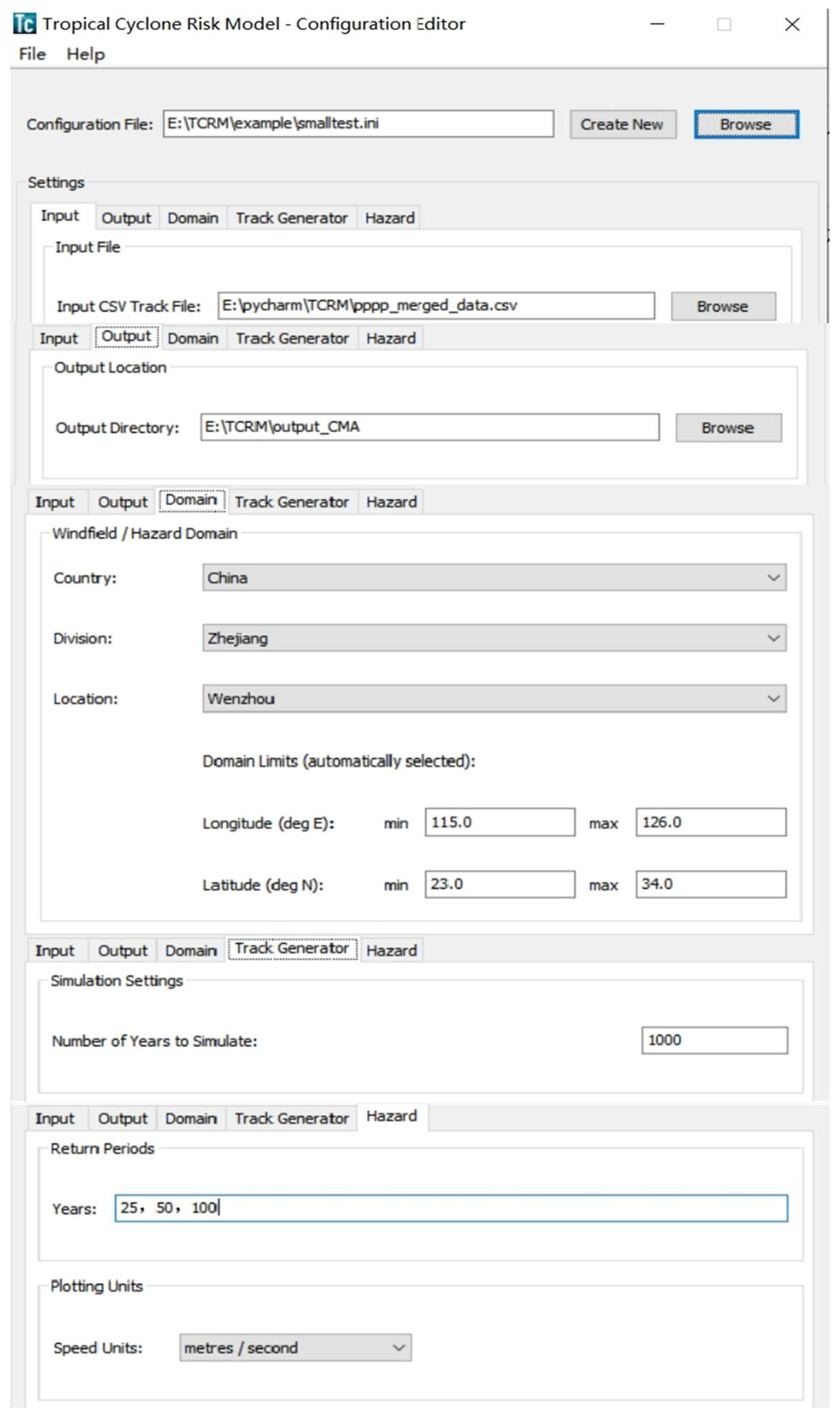Image resolution: width=840 pixels, height=1418 pixels.
Task: Click the Configuration File path field
Action: coord(358,123)
